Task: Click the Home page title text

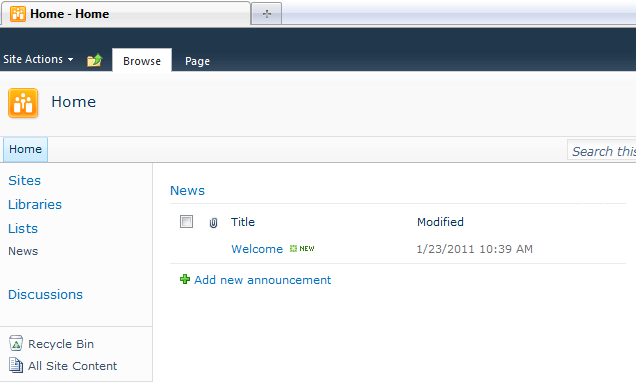Action: pyautogui.click(x=73, y=102)
